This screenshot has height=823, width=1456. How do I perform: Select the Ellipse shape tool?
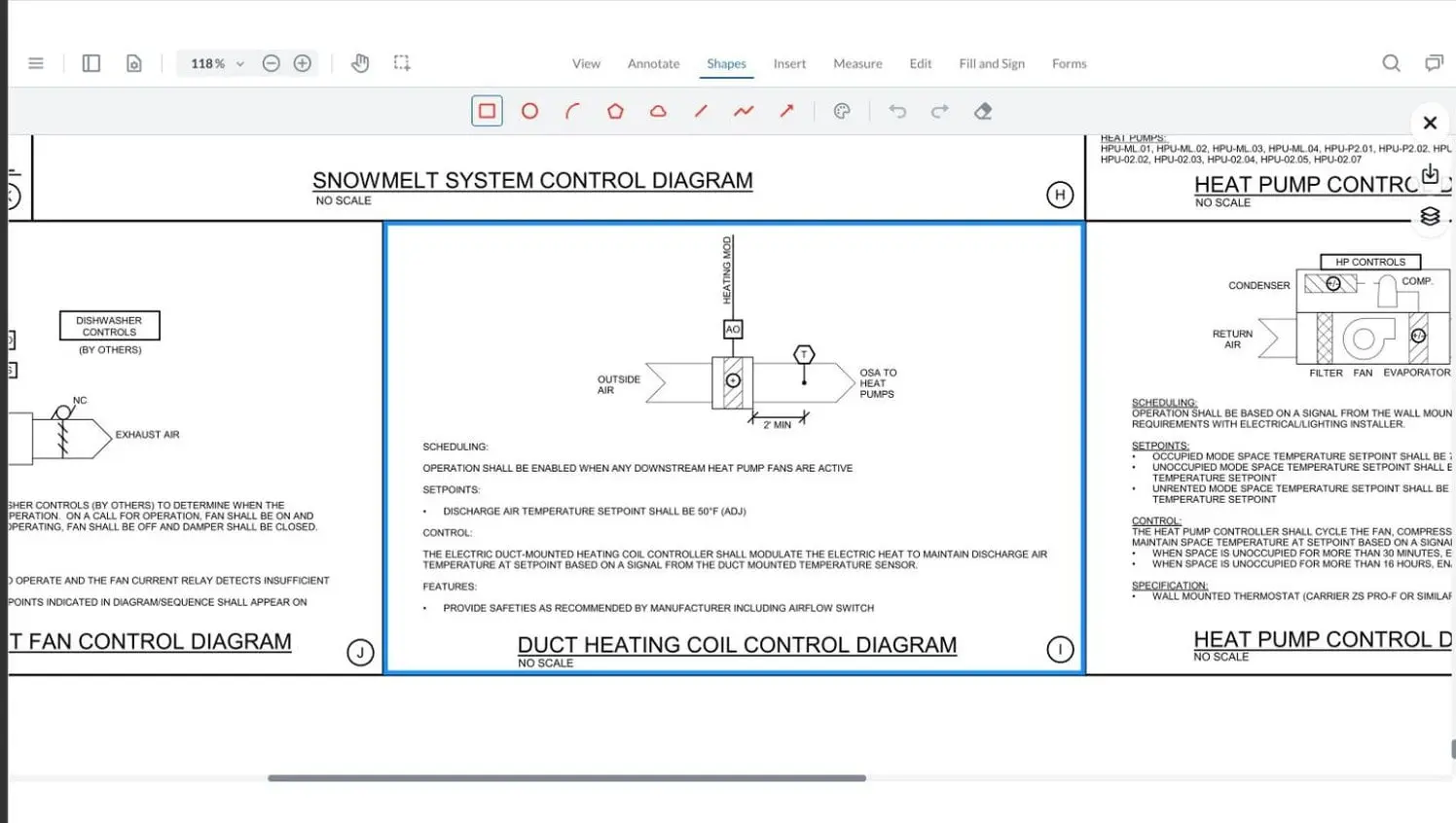529,111
